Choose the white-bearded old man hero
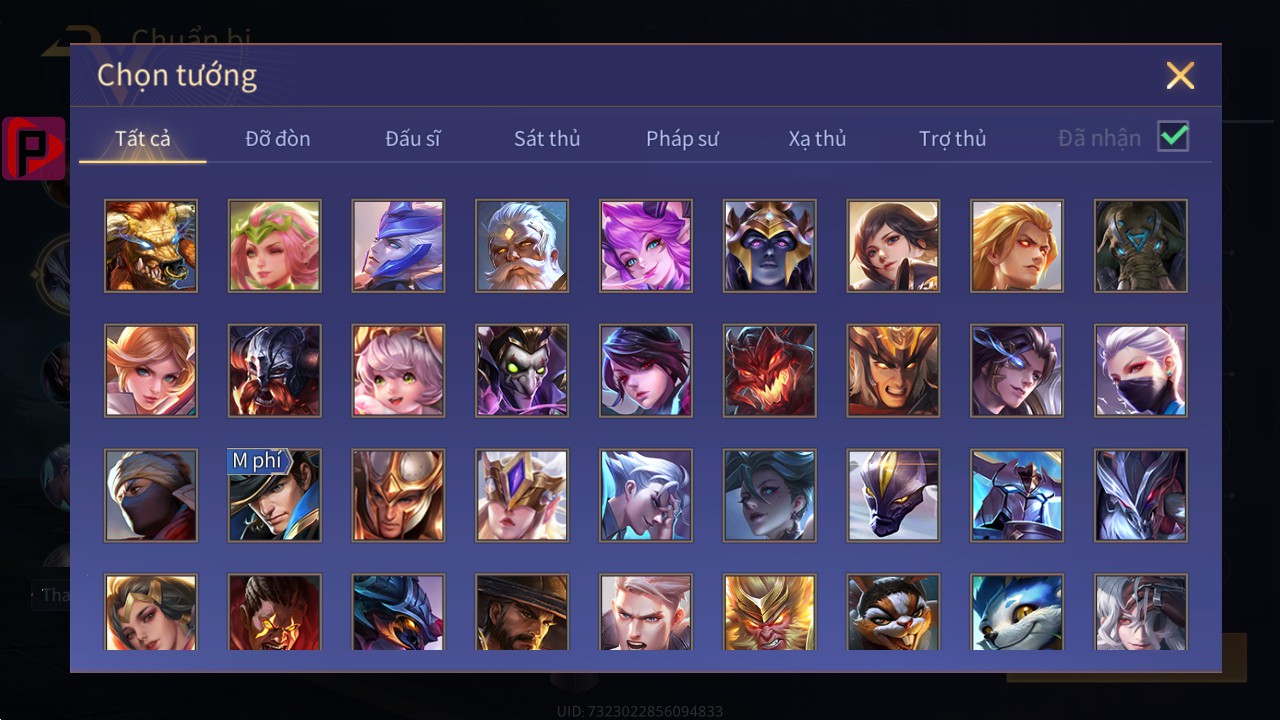The height and width of the screenshot is (720, 1280). (x=522, y=246)
